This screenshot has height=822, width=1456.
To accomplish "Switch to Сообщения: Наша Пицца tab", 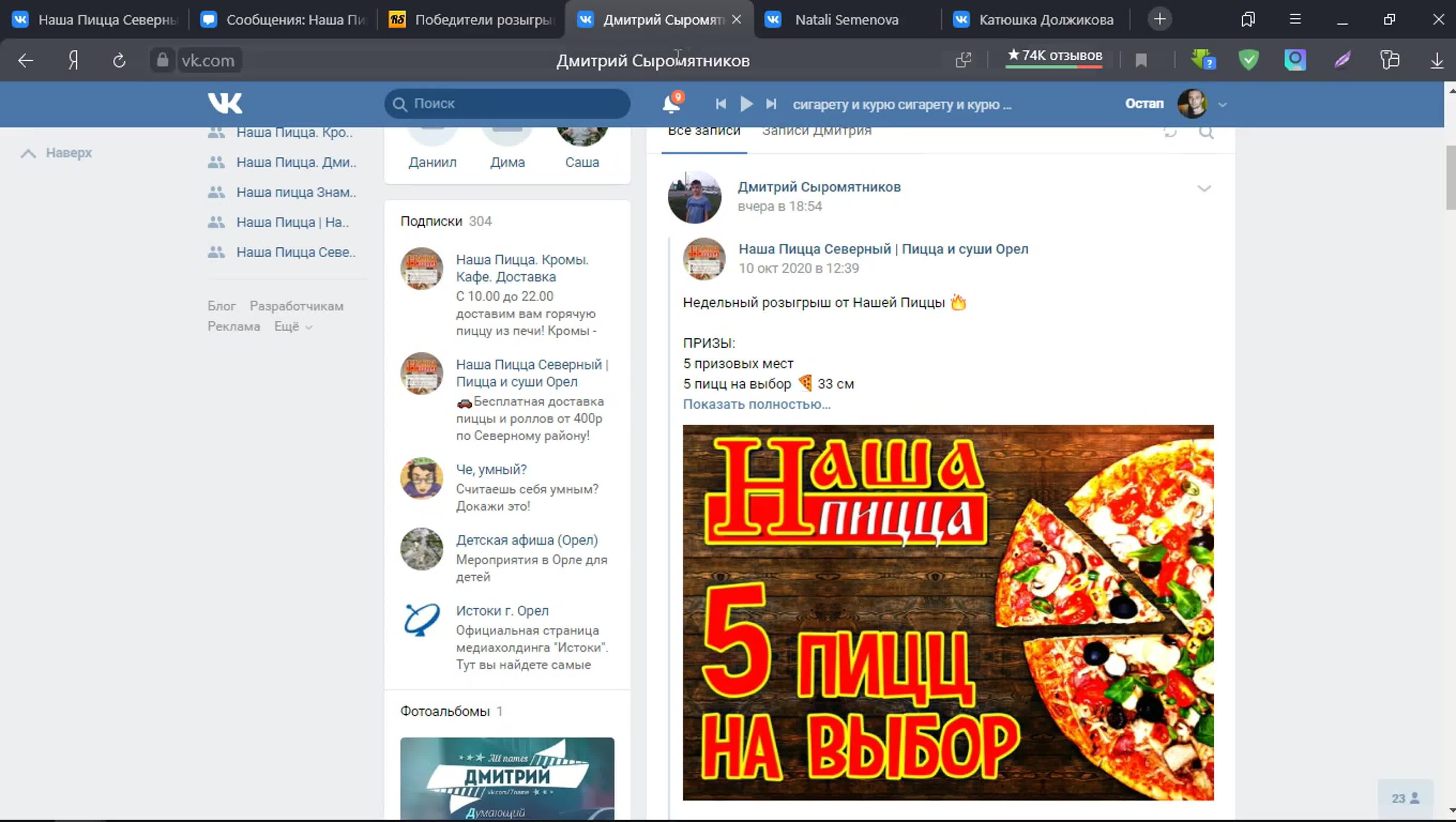I will 283,20.
